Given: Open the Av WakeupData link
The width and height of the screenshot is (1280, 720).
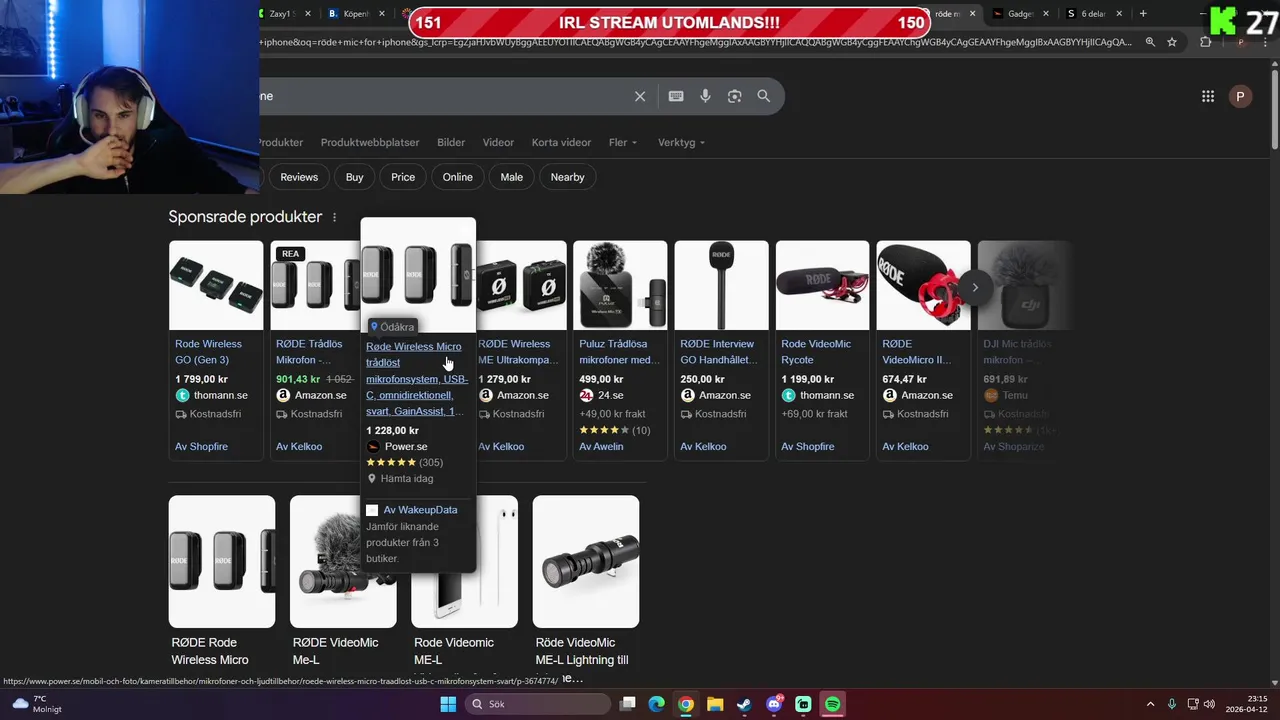Looking at the screenshot, I should pyautogui.click(x=420, y=510).
